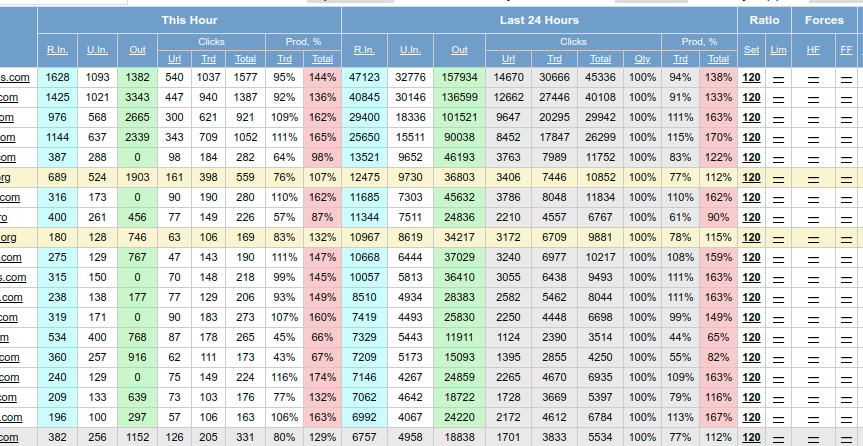Select the pink cell showing 87%
863x446 pixels.
pyautogui.click(x=322, y=217)
